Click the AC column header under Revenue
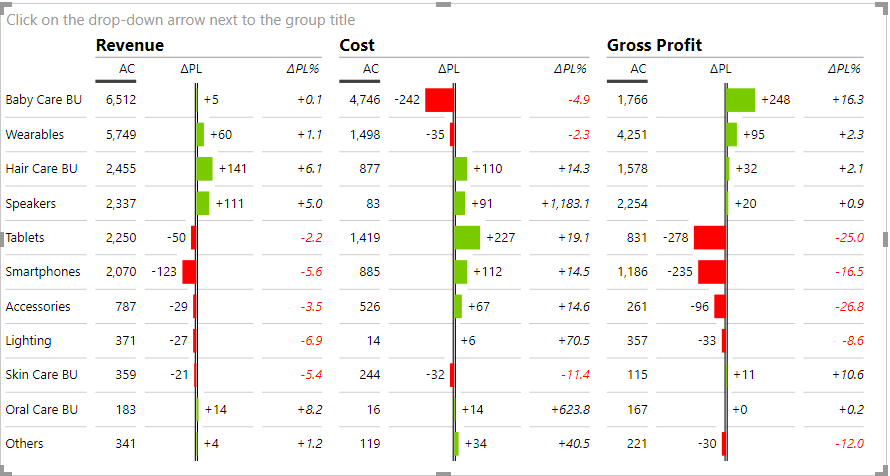This screenshot has width=890, height=476. tap(127, 69)
